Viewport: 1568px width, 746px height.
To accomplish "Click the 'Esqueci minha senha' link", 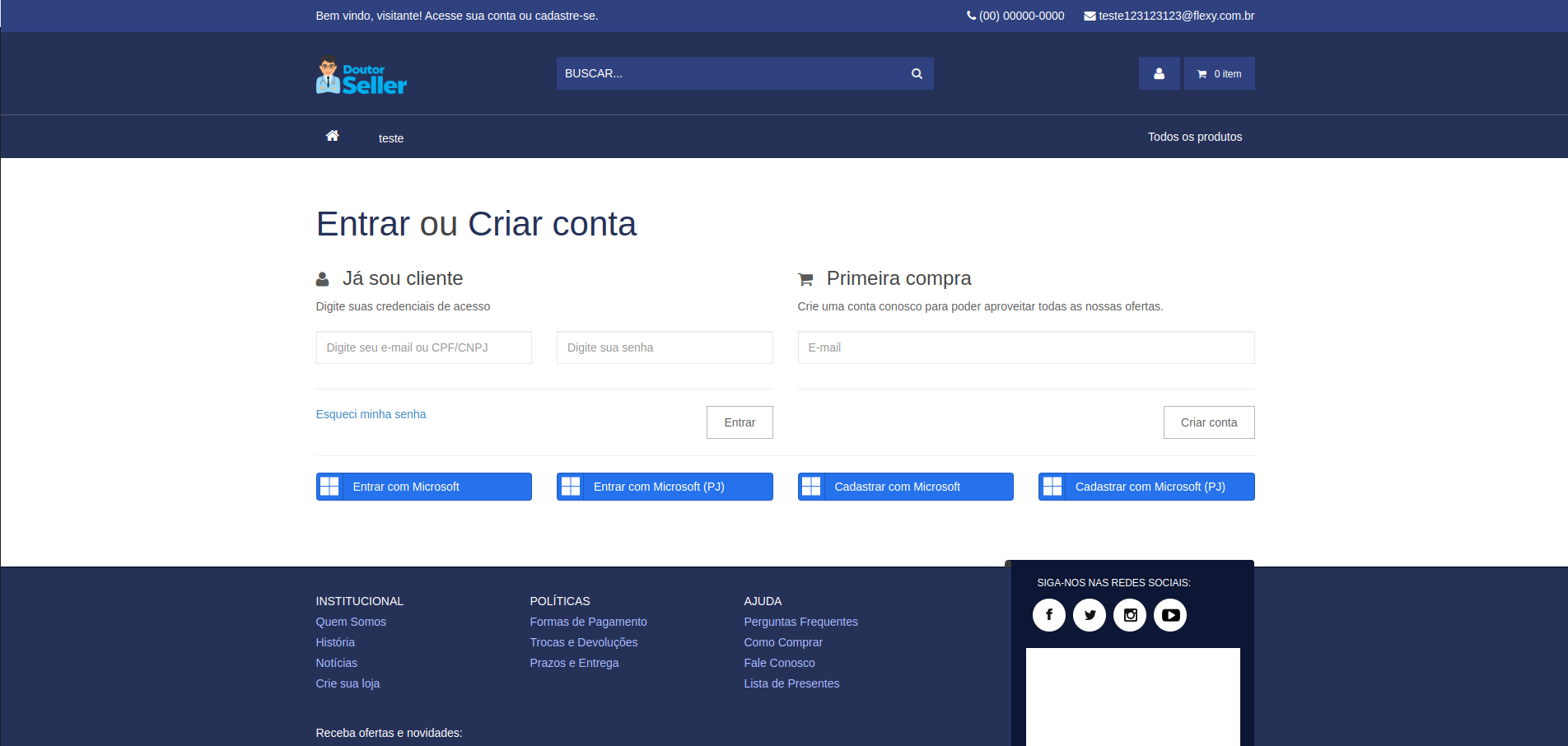I will (x=371, y=414).
